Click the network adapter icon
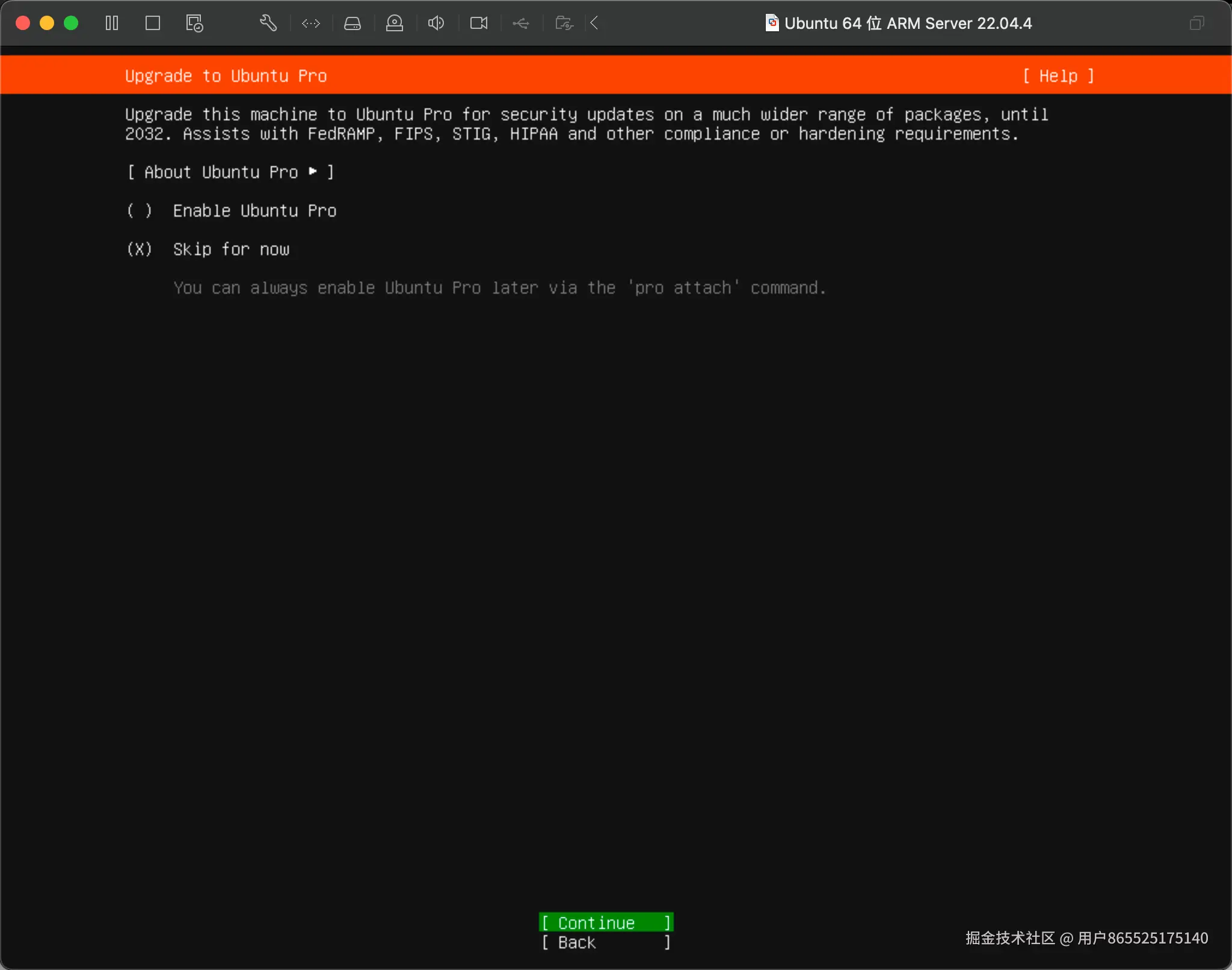The image size is (1232, 970). (x=311, y=23)
